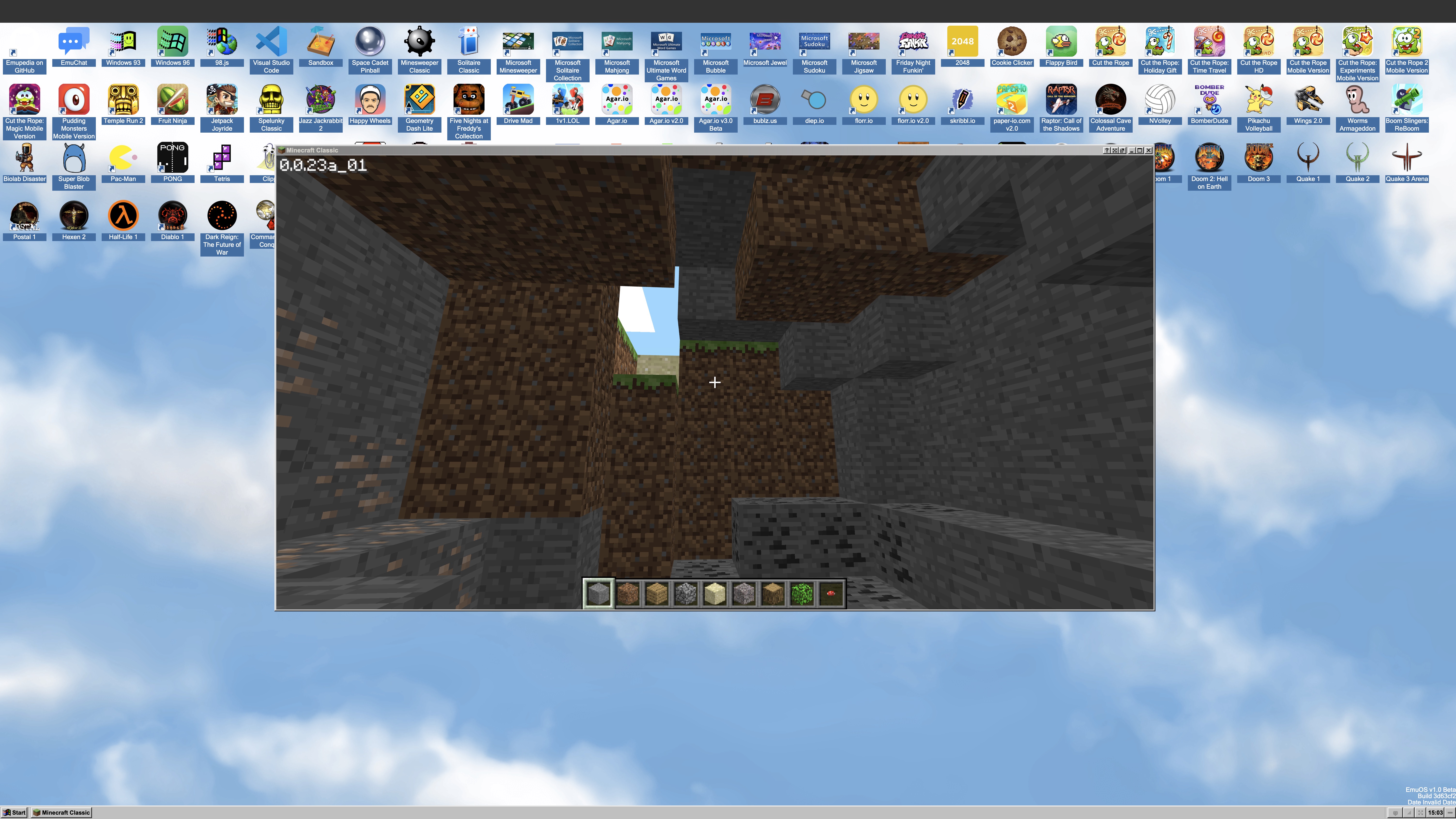
Task: Open Minecraft Classic in new window
Action: click(1122, 150)
